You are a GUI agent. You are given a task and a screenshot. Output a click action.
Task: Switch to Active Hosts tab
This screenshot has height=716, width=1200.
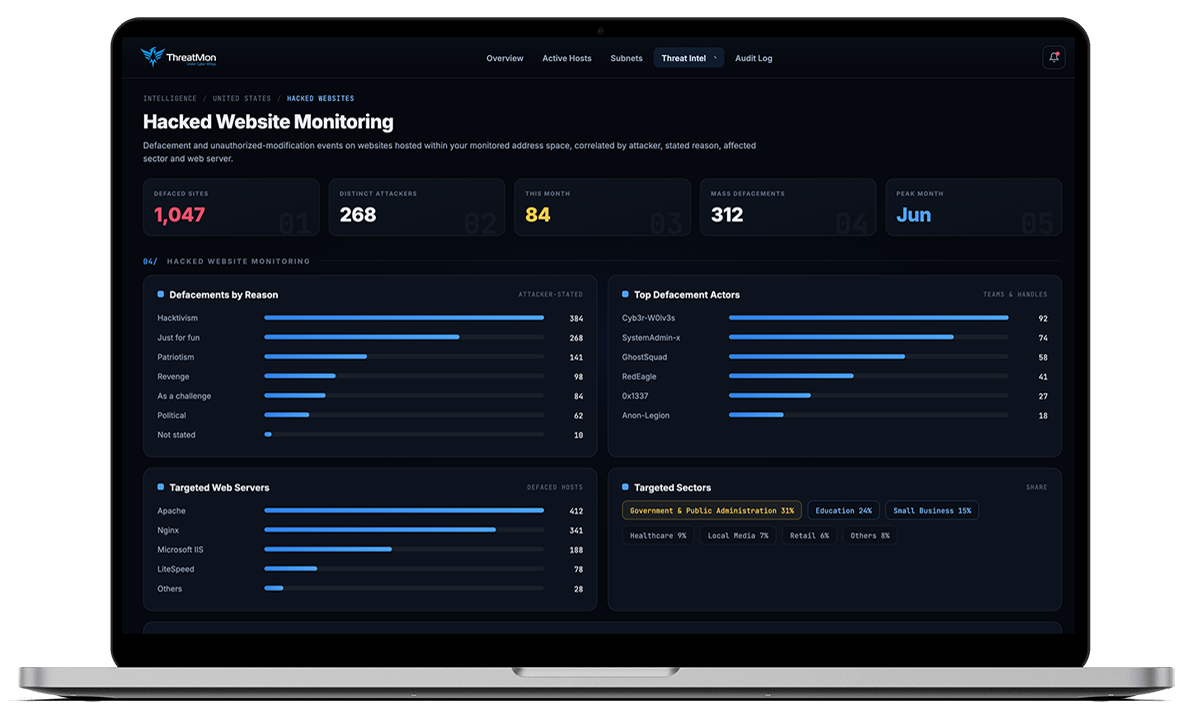tap(567, 58)
